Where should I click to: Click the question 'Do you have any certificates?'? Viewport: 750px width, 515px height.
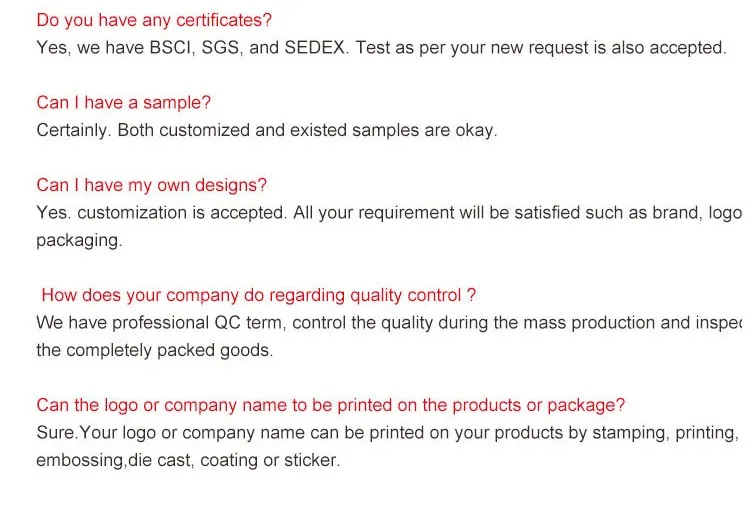click(x=154, y=20)
